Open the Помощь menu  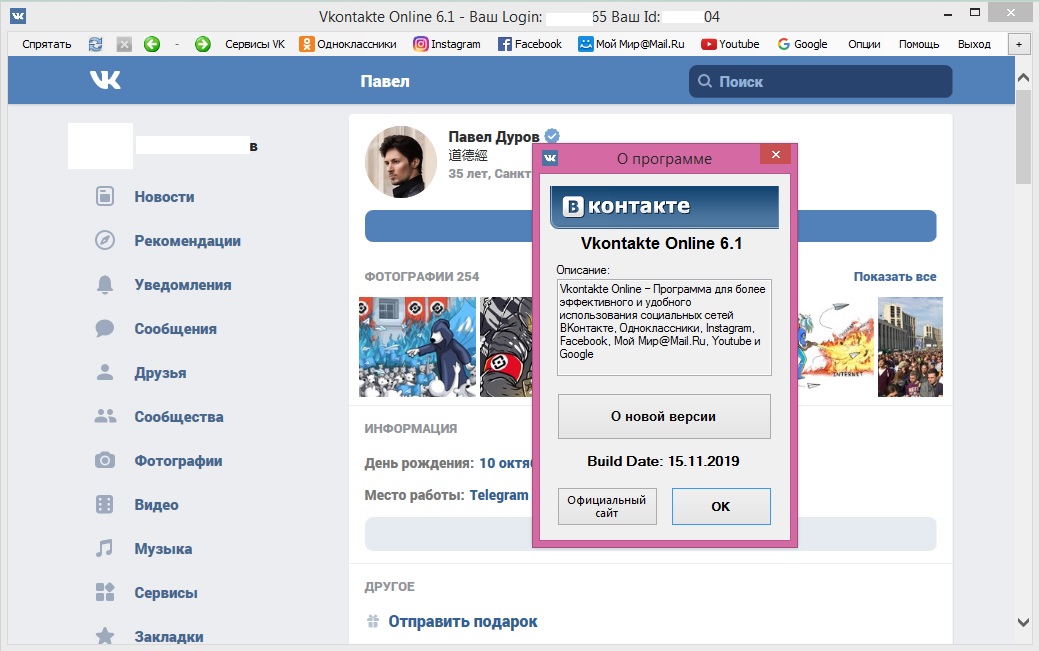point(919,44)
